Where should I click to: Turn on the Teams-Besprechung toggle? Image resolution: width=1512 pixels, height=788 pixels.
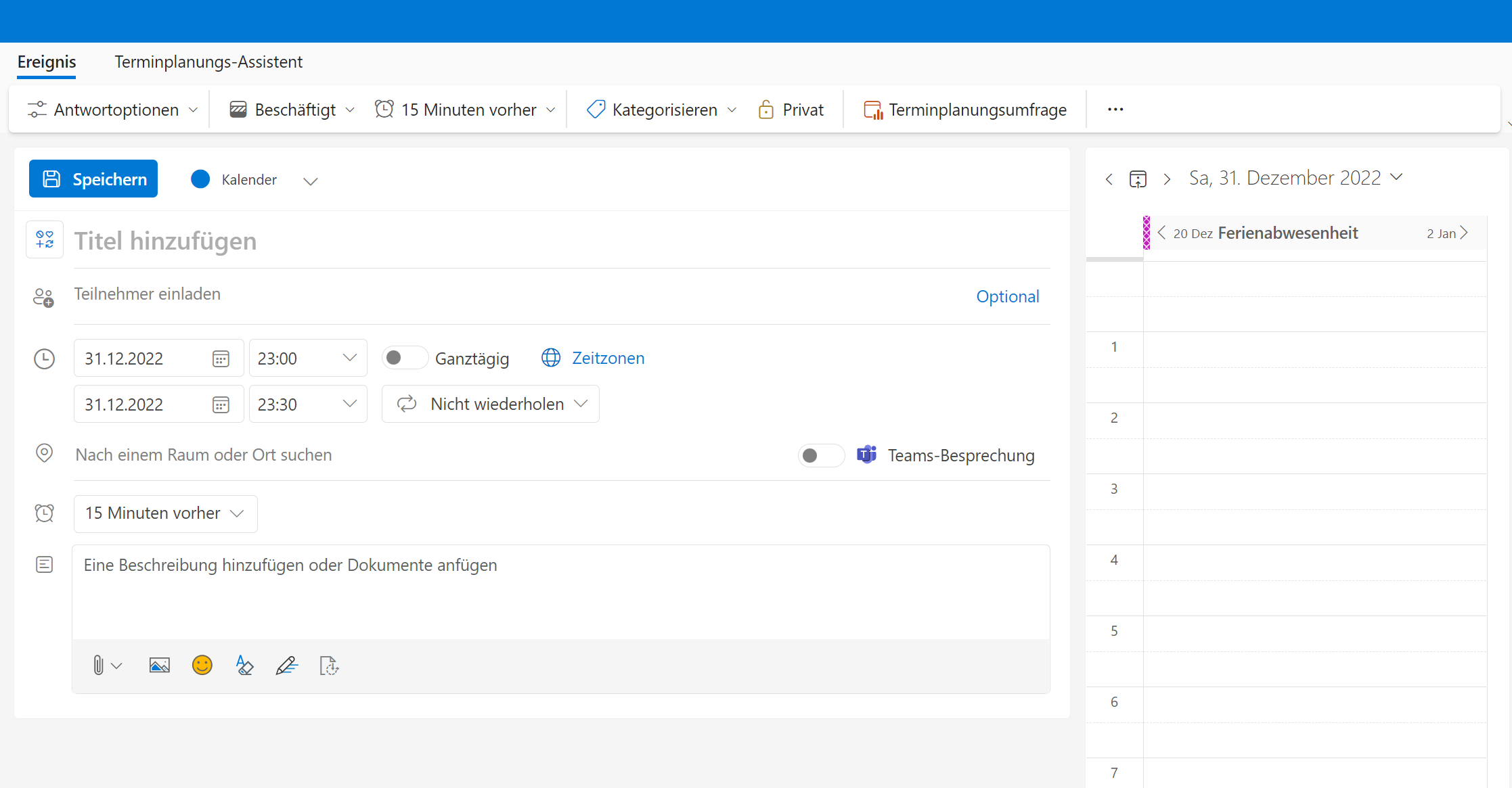pos(820,455)
